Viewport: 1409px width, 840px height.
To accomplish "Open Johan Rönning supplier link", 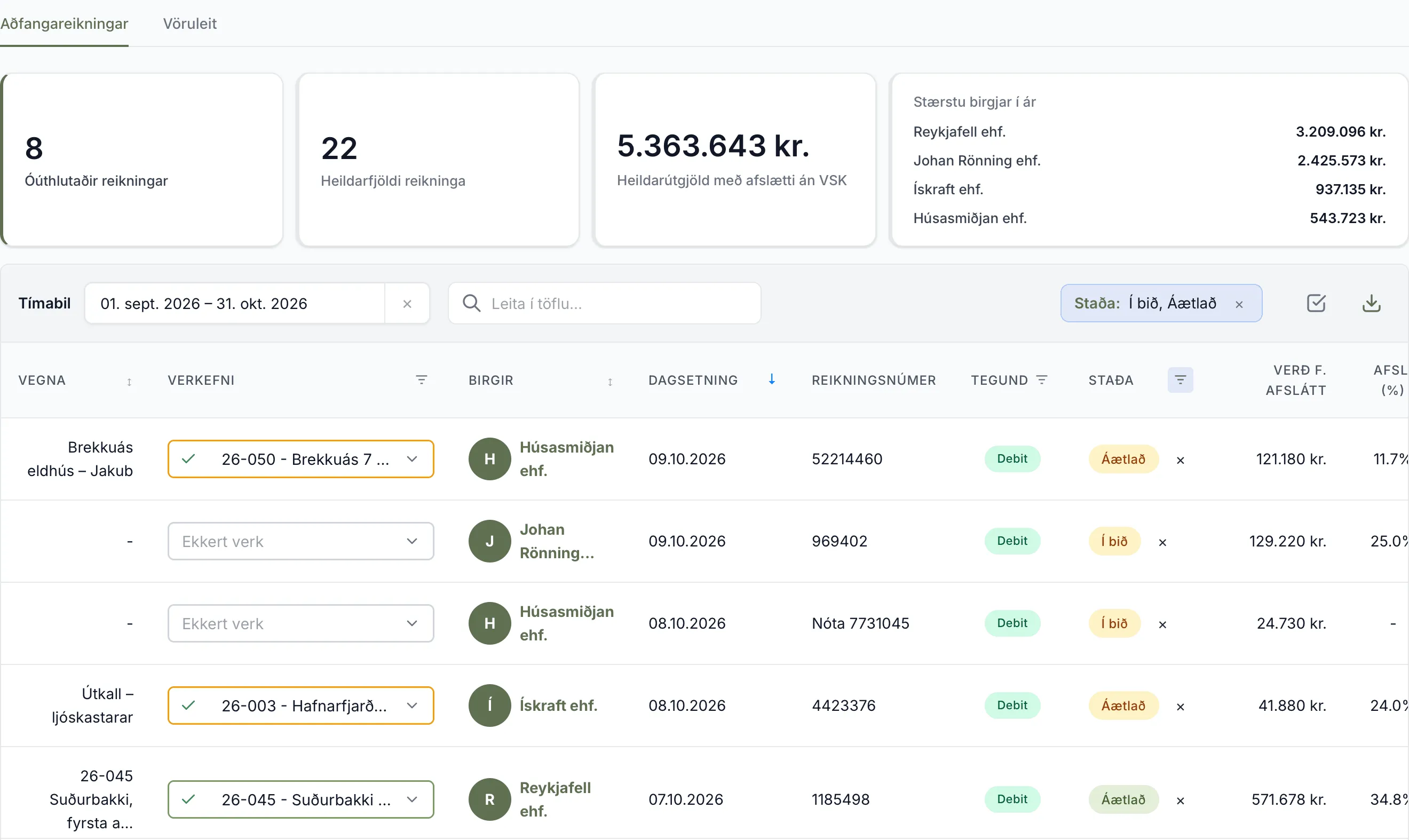I will tap(557, 541).
